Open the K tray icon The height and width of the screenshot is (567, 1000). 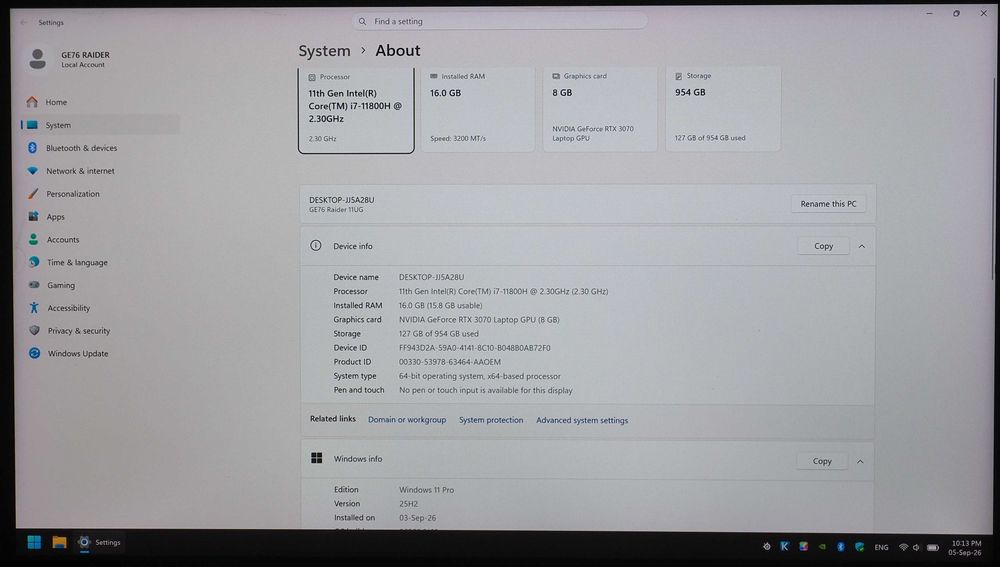tap(784, 547)
